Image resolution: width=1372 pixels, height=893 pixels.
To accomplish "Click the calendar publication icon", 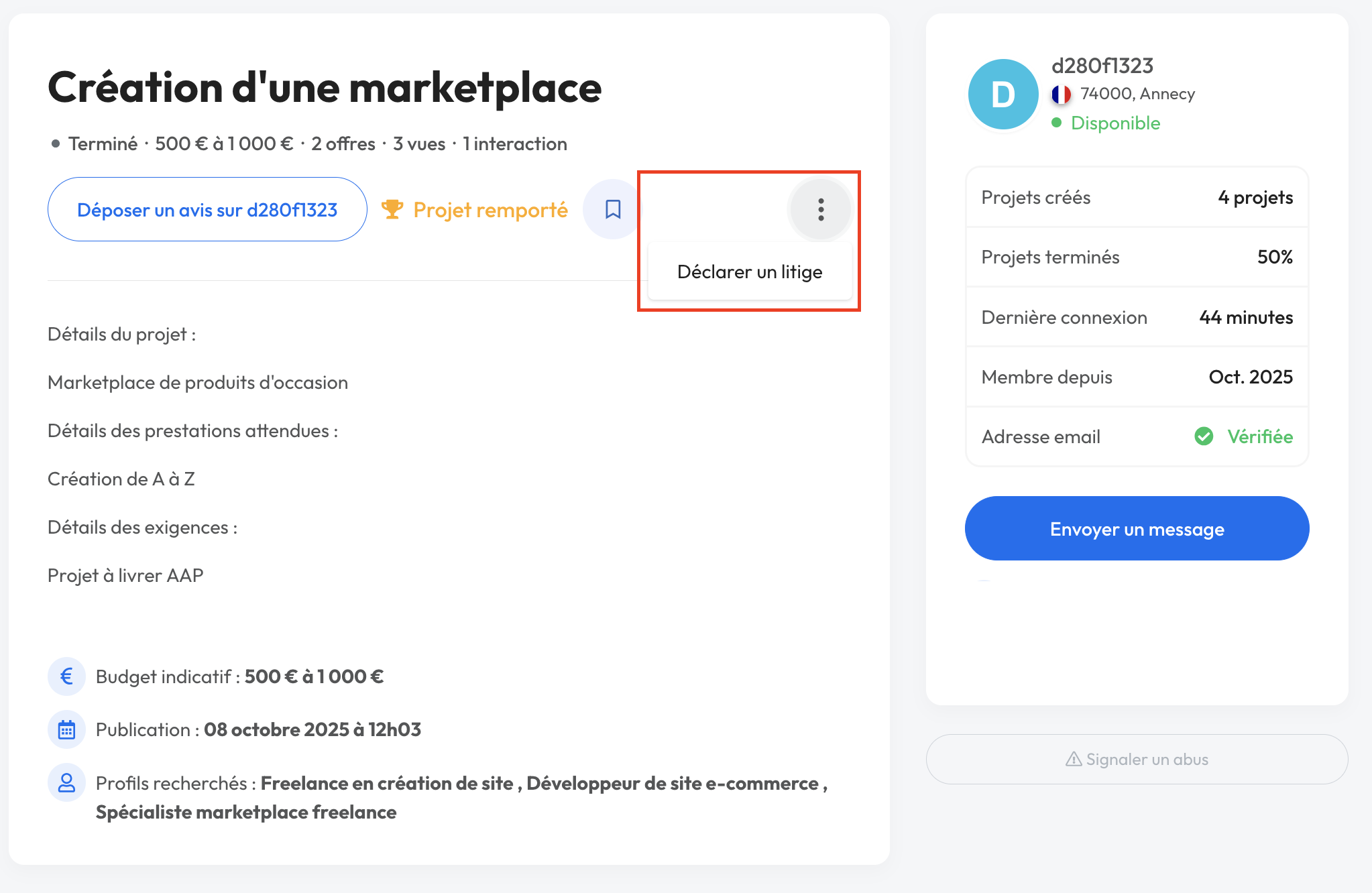I will click(66, 729).
